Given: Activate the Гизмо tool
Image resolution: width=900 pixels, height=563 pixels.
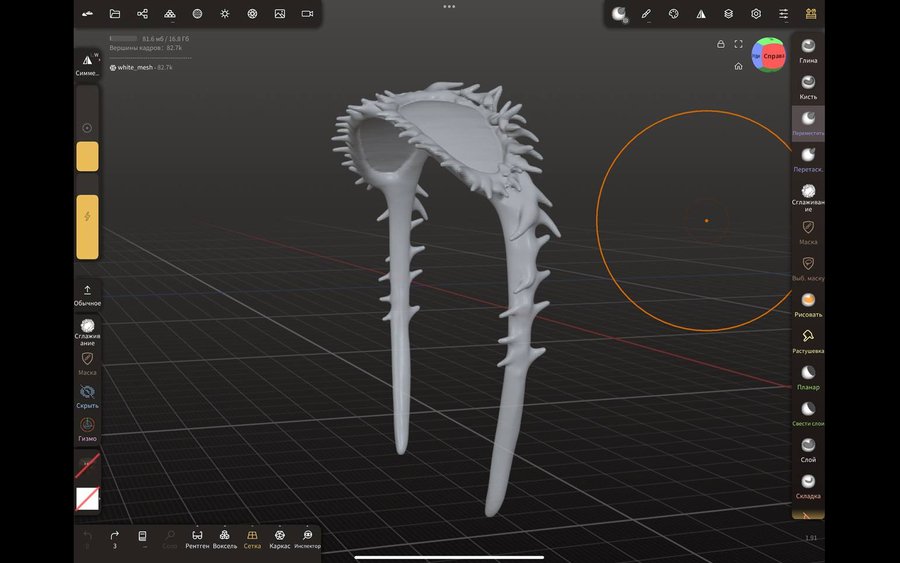Looking at the screenshot, I should coord(87,426).
